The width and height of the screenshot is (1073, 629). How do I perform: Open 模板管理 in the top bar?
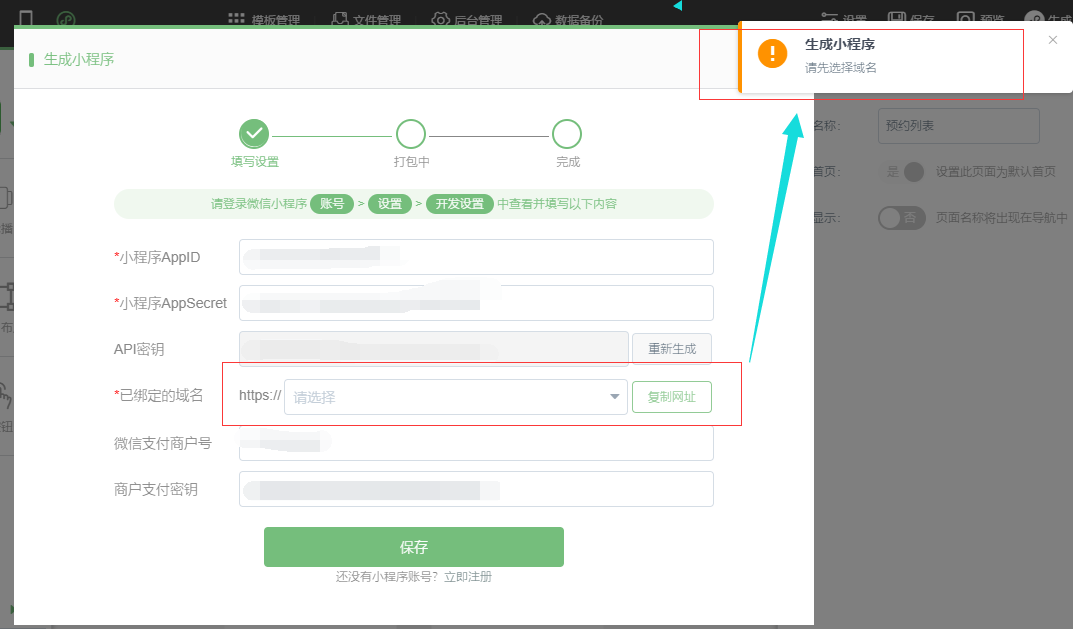pyautogui.click(x=266, y=19)
